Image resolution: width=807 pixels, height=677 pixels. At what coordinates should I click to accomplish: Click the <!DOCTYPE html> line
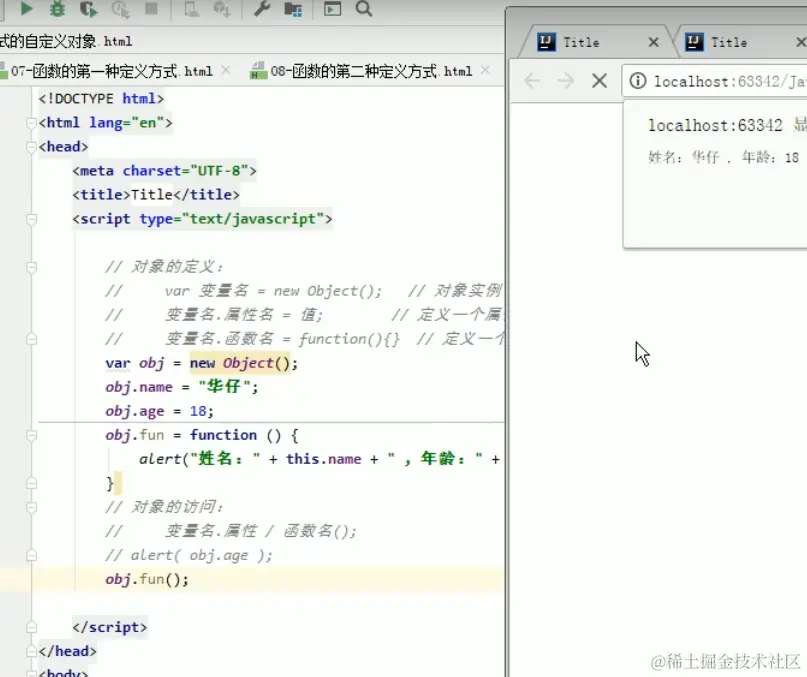(101, 98)
